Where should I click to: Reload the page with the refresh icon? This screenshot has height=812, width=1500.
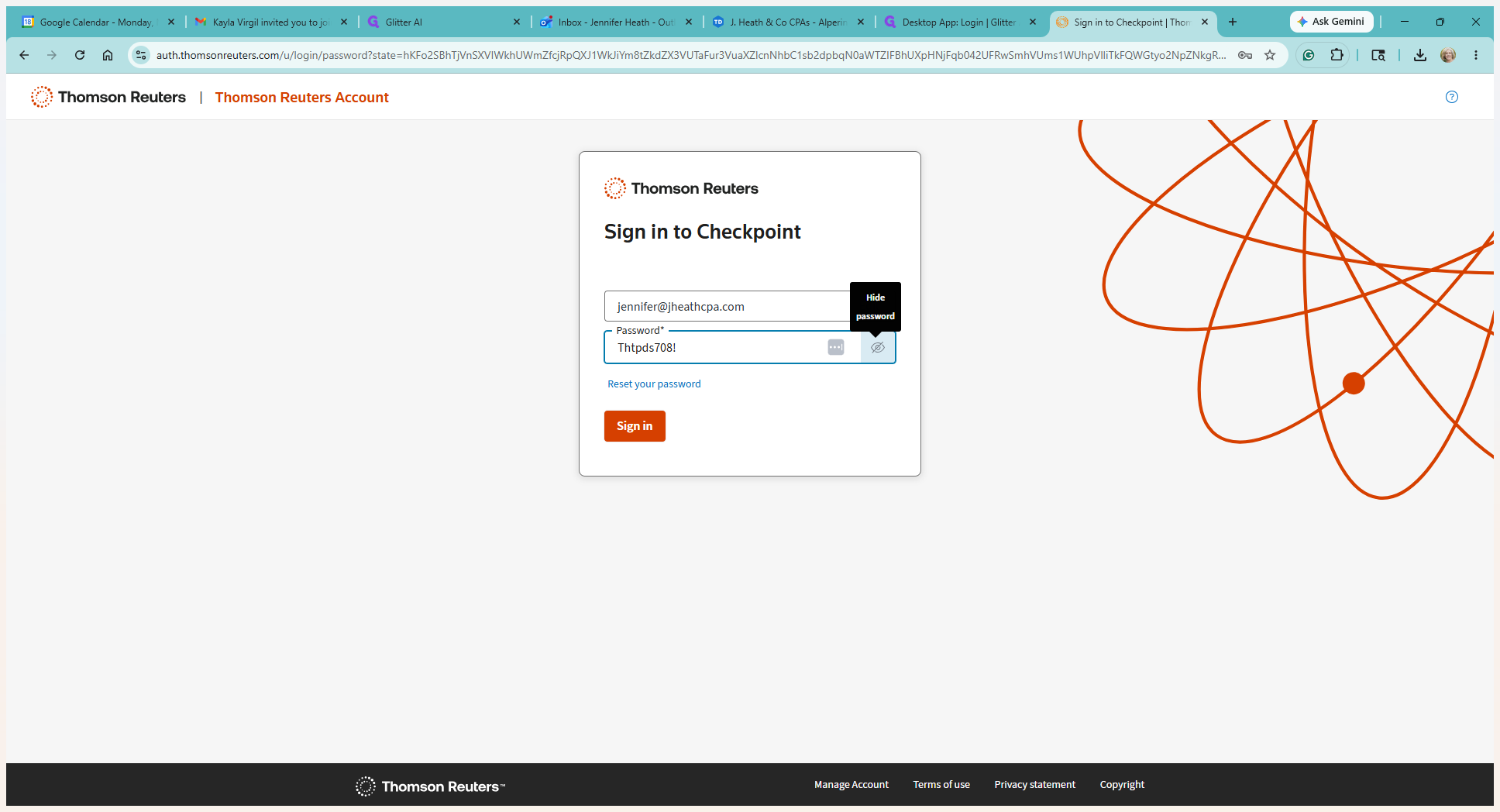click(80, 55)
